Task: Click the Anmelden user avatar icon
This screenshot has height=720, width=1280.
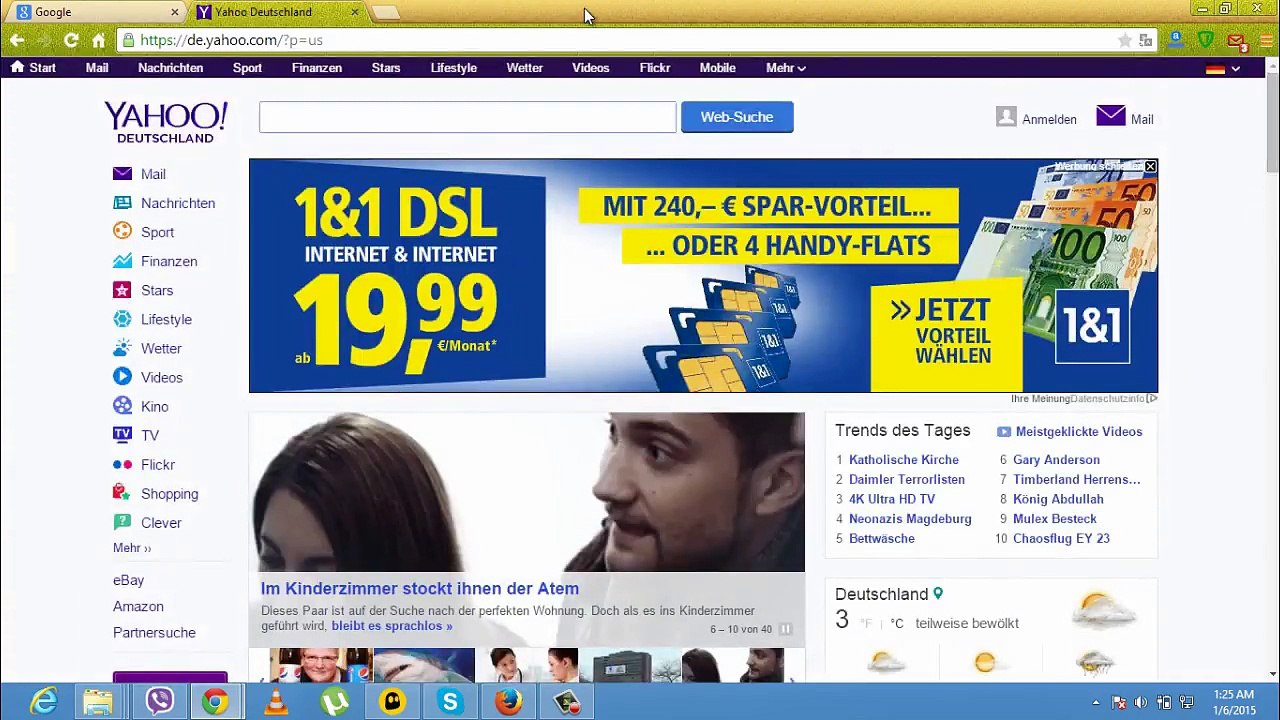Action: (1006, 117)
